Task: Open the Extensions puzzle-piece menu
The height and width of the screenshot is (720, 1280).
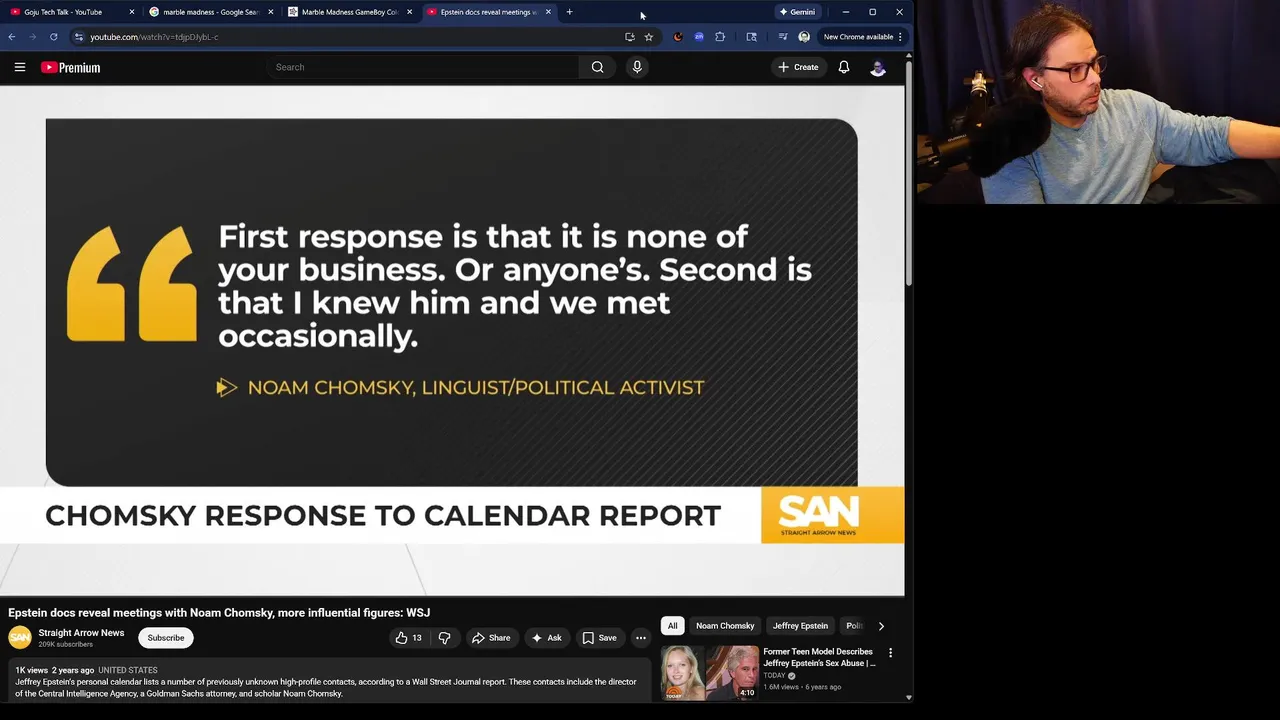Action: point(720,37)
